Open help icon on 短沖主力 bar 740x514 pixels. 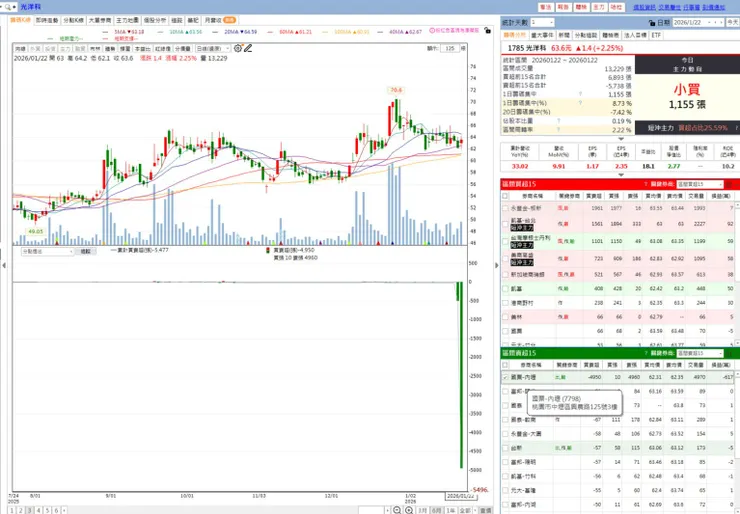[x=736, y=128]
